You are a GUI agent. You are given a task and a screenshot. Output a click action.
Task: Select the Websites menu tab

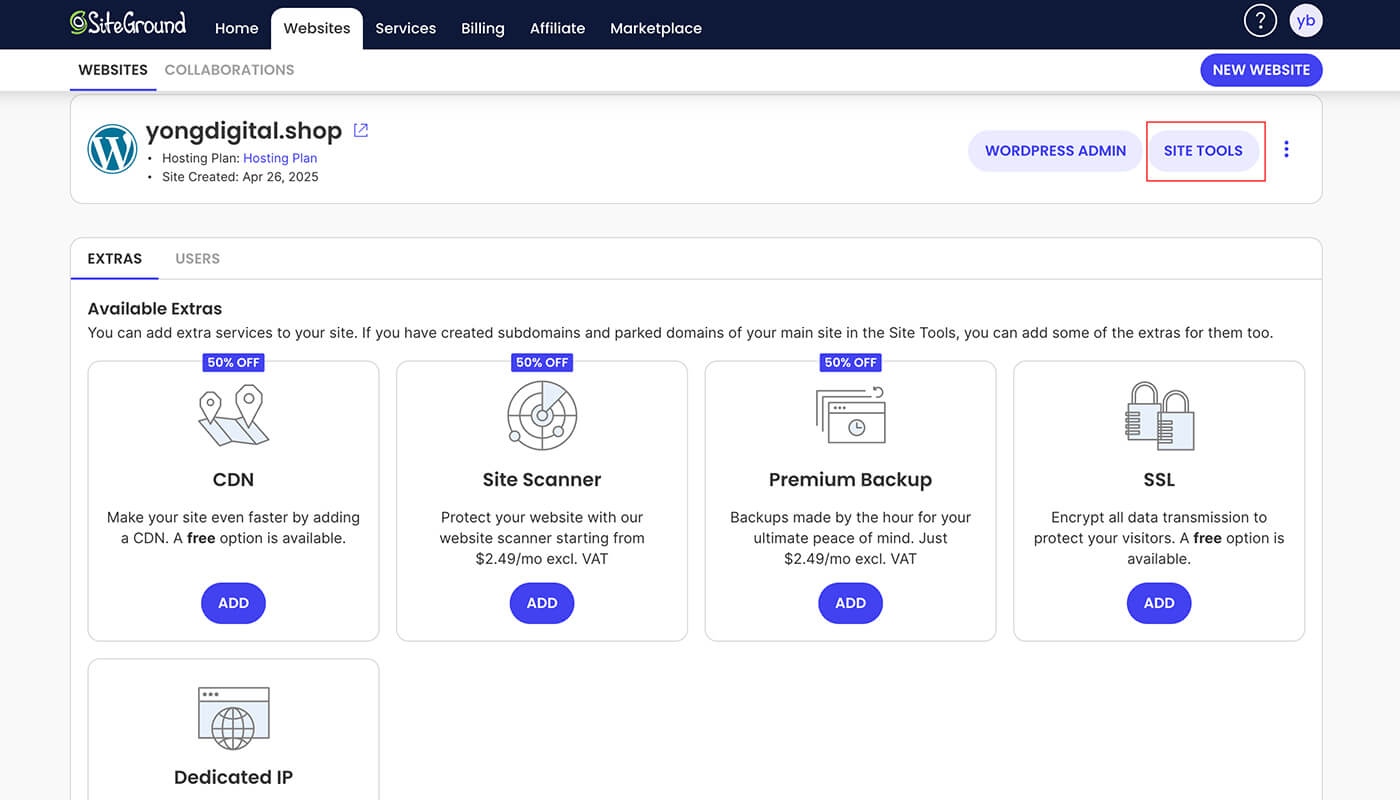click(x=317, y=28)
